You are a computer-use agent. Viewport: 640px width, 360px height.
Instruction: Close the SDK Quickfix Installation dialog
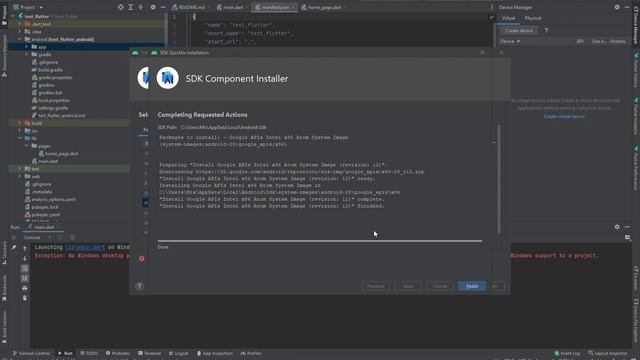[x=482, y=53]
